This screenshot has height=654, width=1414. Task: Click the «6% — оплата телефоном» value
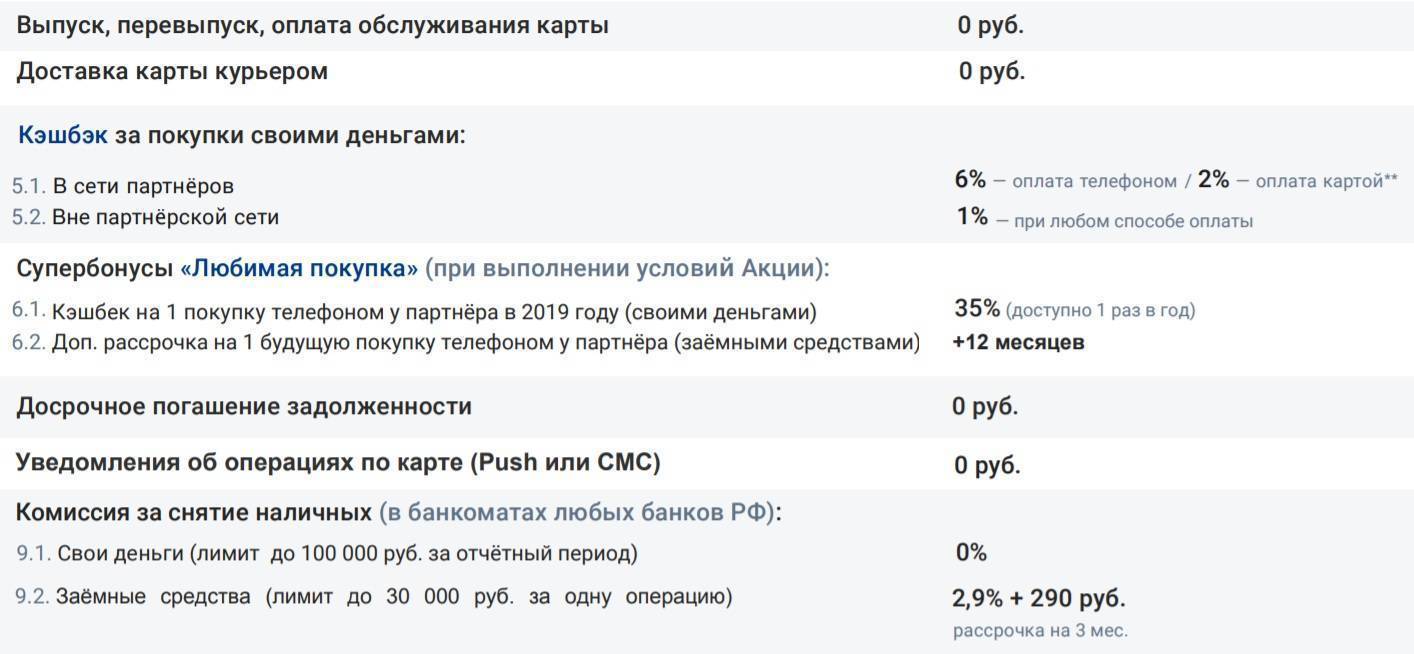coord(1065,181)
